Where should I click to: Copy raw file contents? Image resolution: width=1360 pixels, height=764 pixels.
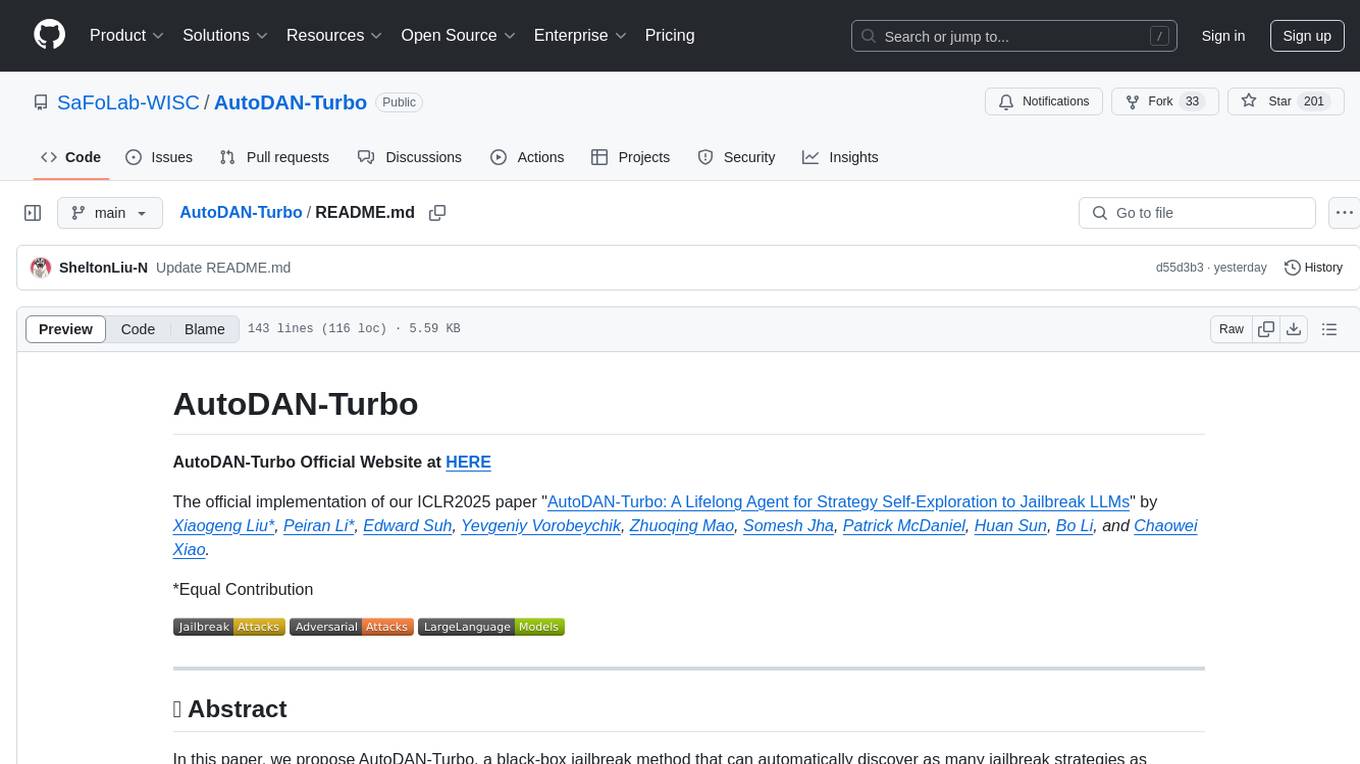1266,329
